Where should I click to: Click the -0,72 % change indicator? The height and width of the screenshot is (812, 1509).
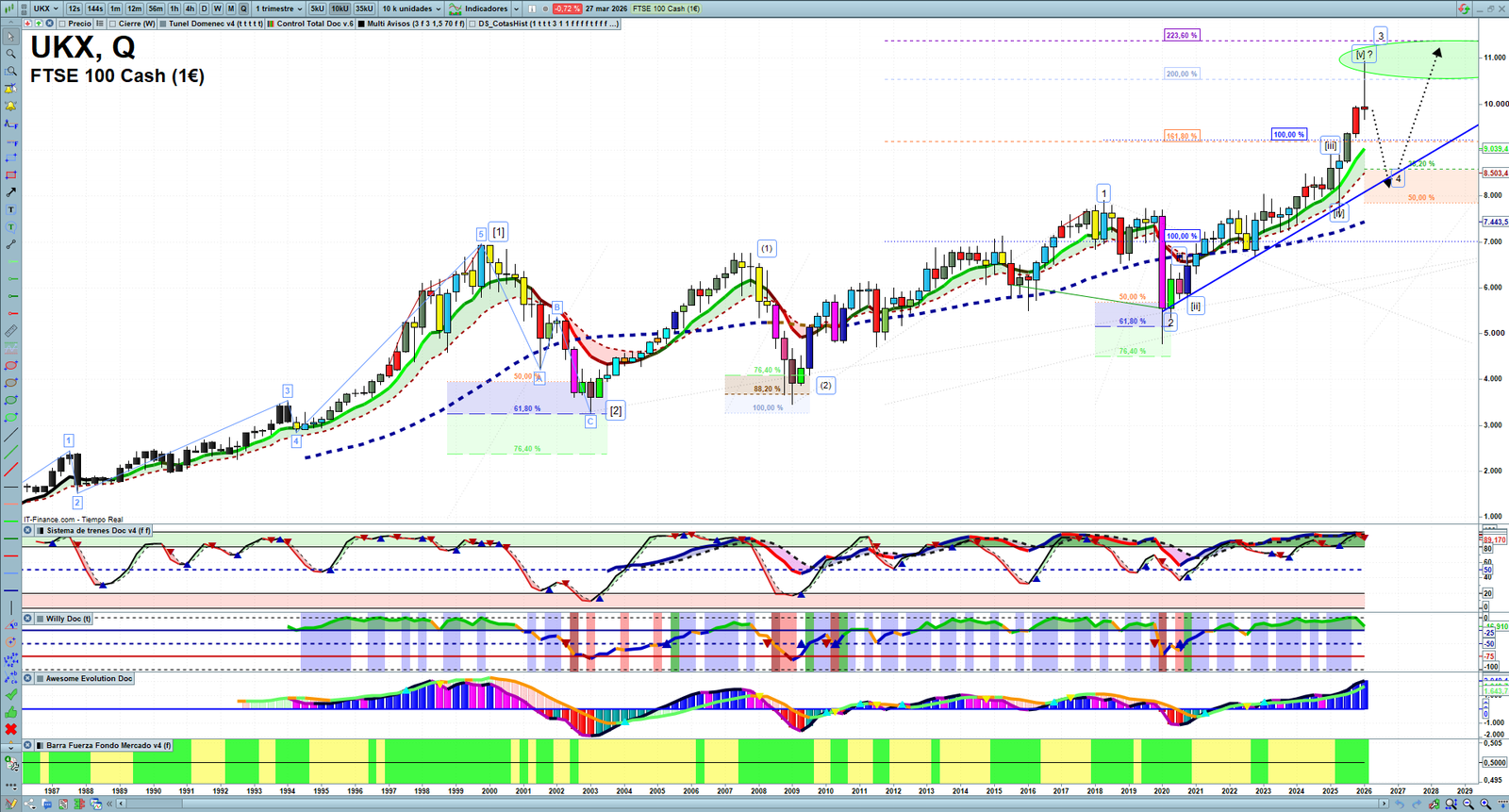click(x=566, y=8)
